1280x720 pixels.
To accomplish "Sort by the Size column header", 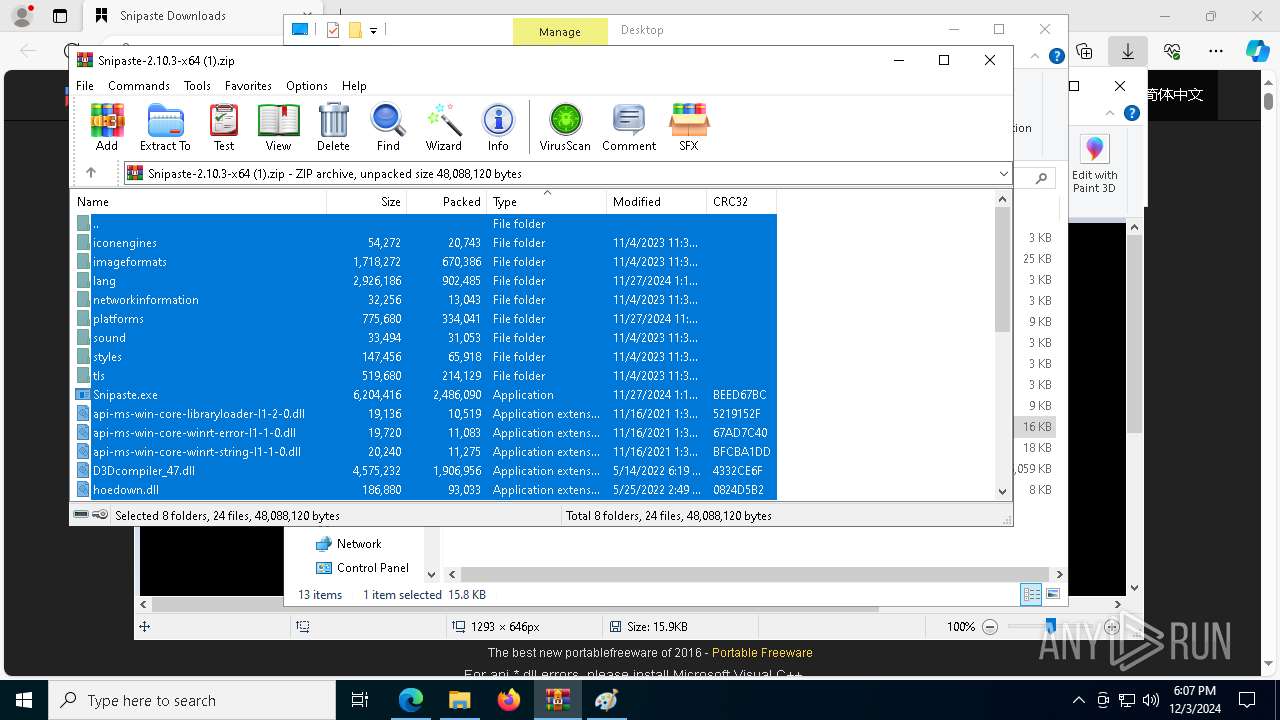I will point(367,202).
